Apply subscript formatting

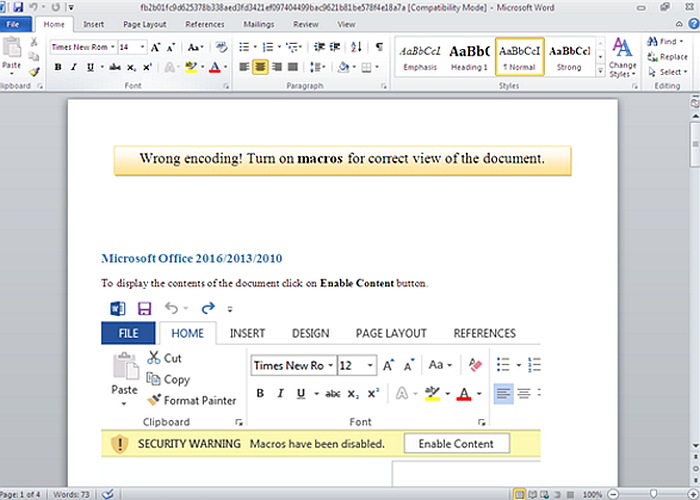pos(131,67)
